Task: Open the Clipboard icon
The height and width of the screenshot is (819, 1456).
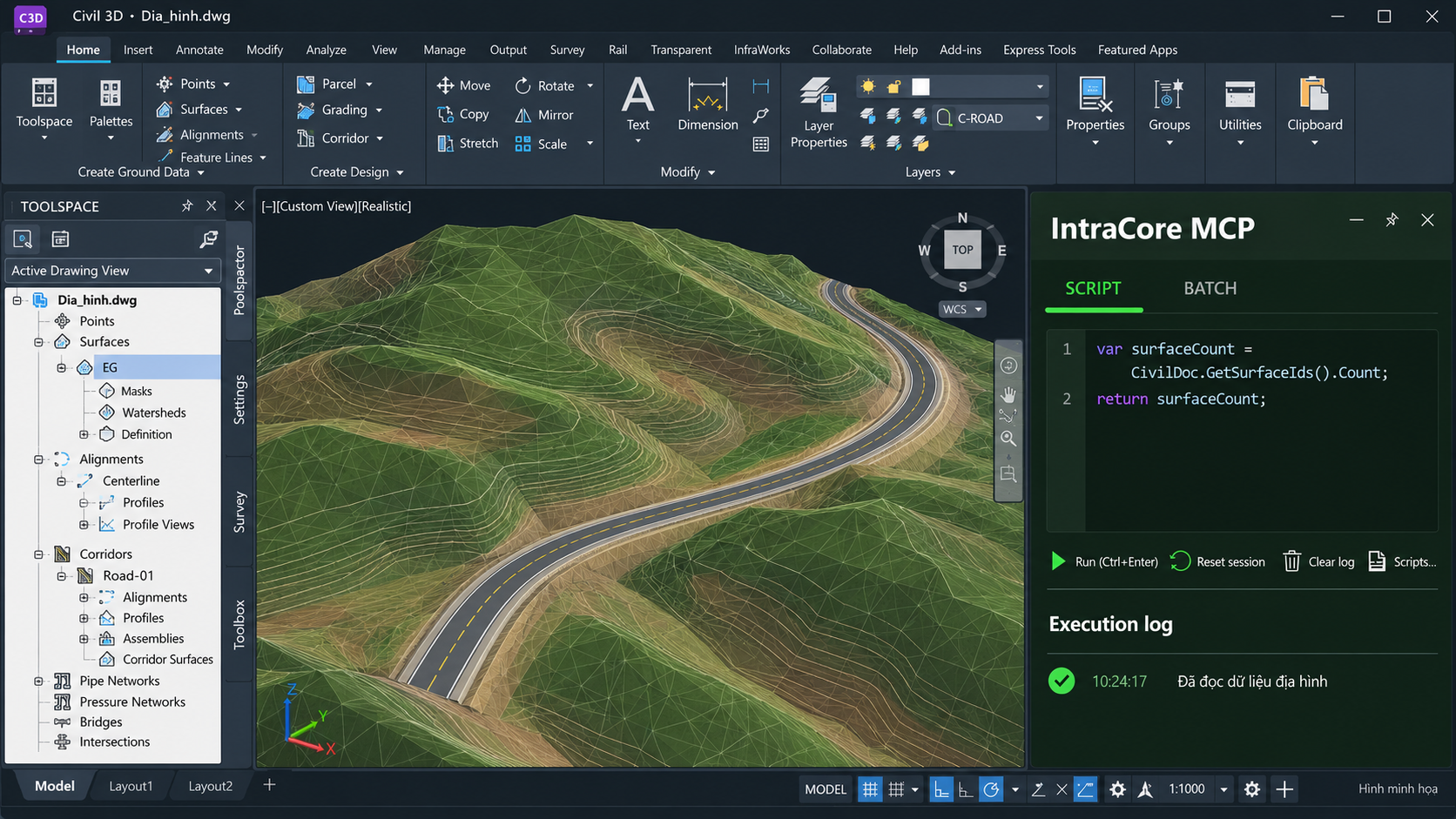Action: (1314, 94)
